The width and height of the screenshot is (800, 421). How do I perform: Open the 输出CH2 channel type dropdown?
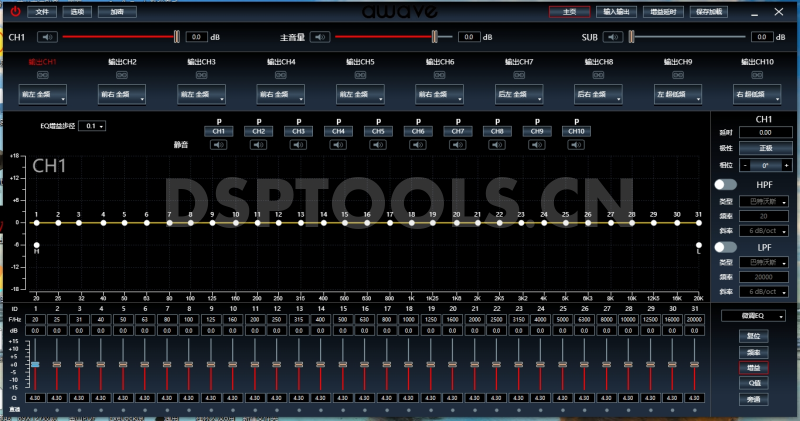point(121,94)
